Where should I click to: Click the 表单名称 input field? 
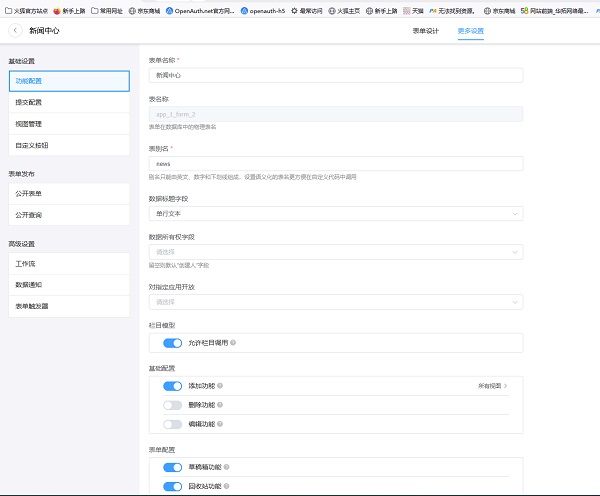click(x=336, y=75)
